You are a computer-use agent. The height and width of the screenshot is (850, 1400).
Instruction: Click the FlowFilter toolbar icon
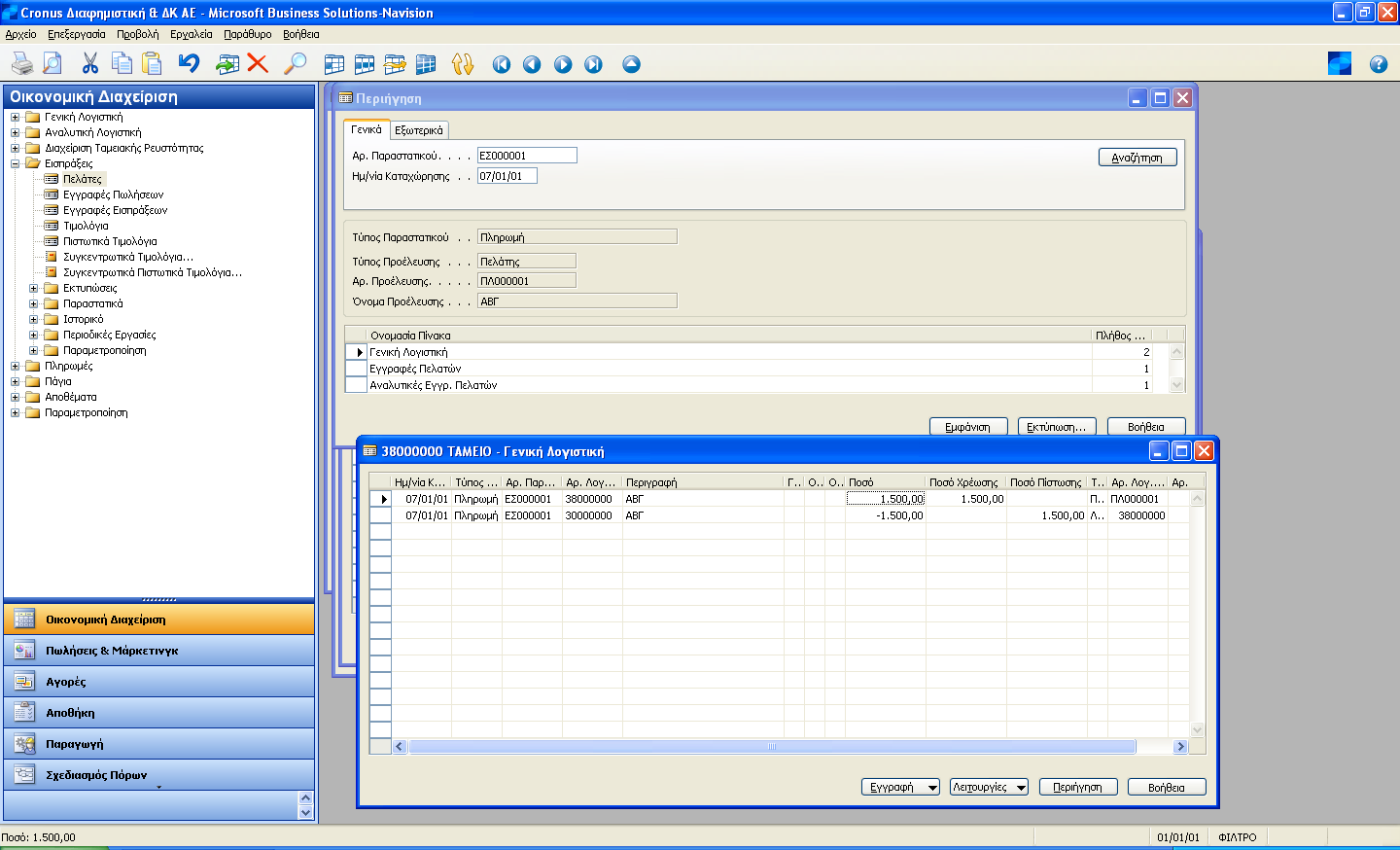pos(395,64)
